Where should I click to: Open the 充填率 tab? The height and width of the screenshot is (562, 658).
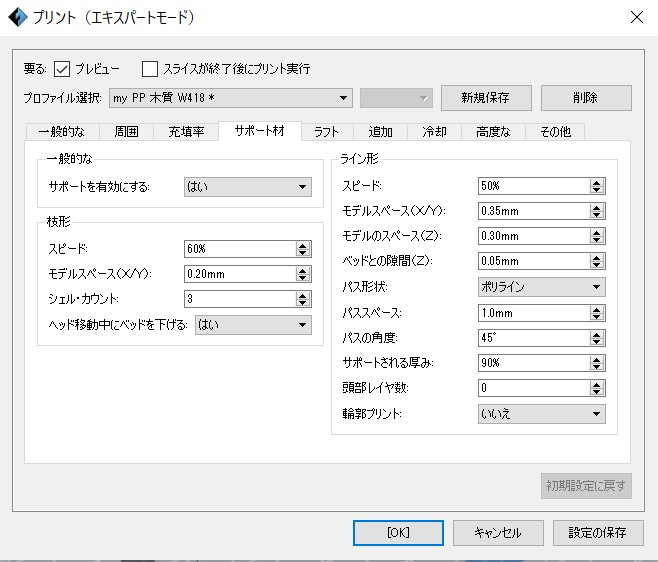(186, 132)
